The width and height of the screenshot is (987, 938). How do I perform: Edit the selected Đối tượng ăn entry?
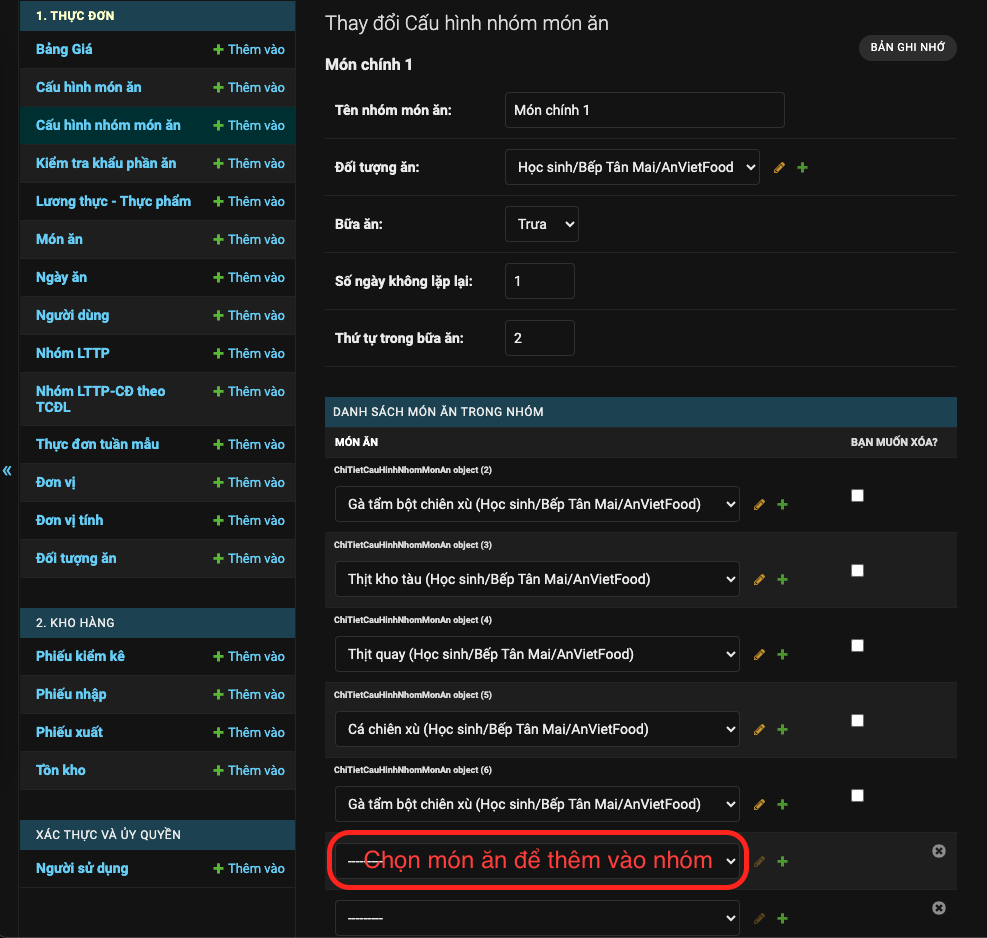click(x=779, y=167)
